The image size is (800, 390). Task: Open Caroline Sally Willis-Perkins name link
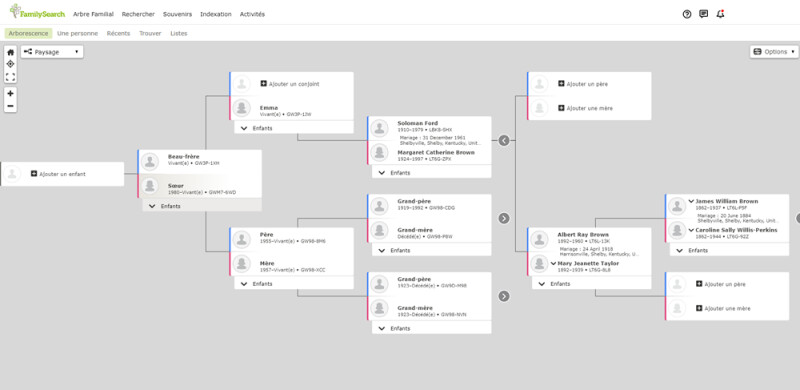click(x=736, y=230)
